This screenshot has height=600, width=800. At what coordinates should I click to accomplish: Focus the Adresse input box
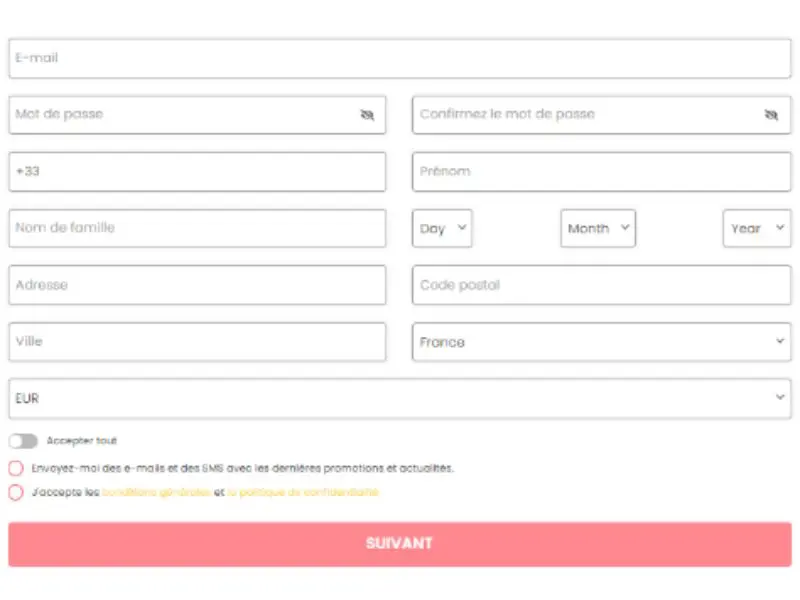pos(197,285)
